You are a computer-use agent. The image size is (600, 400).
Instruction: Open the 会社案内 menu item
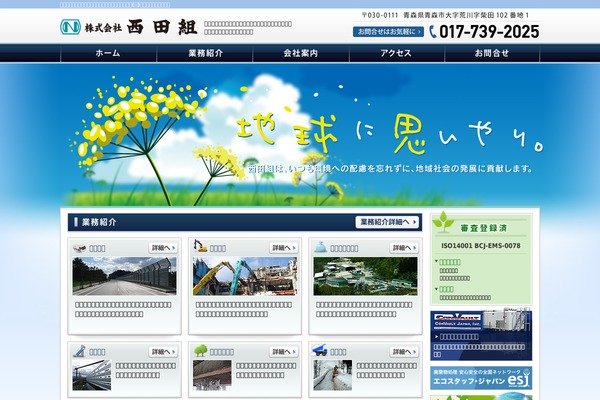coord(301,53)
